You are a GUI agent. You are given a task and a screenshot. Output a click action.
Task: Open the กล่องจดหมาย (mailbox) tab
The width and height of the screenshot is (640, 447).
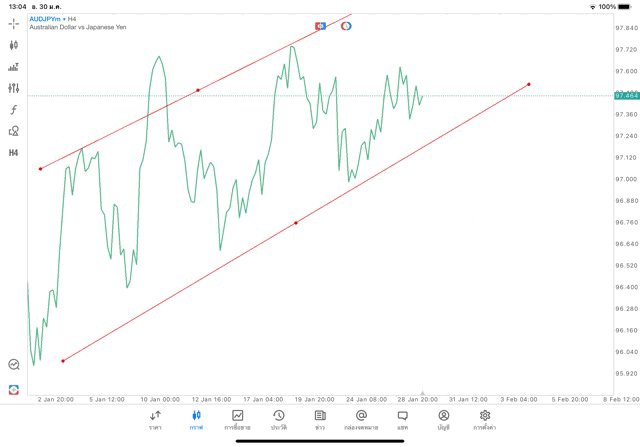(x=361, y=419)
